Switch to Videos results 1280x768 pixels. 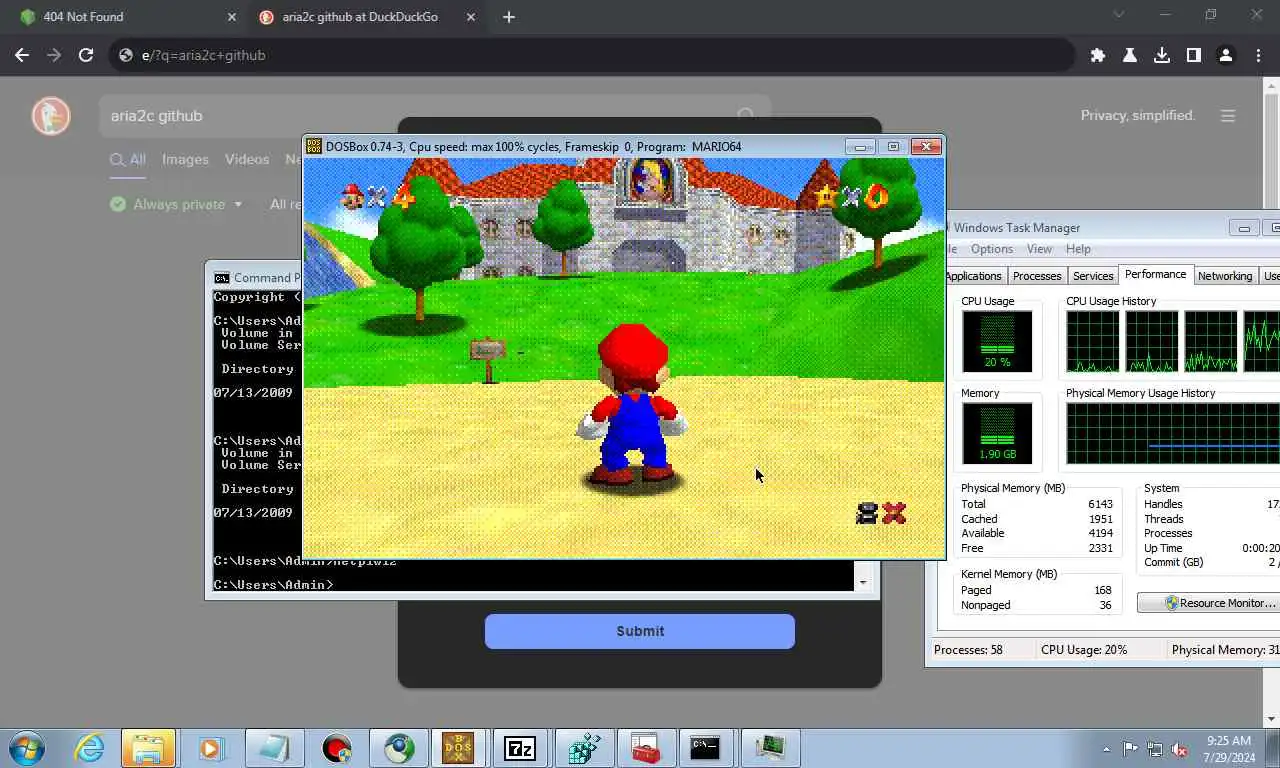[247, 159]
